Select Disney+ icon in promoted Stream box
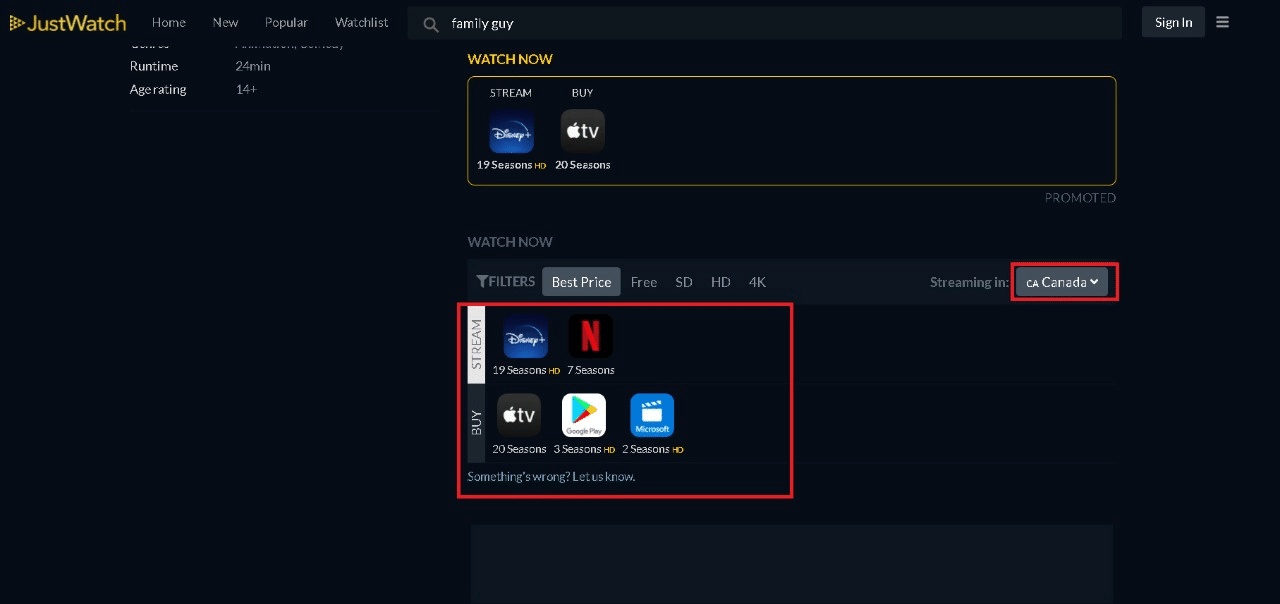 tap(511, 131)
